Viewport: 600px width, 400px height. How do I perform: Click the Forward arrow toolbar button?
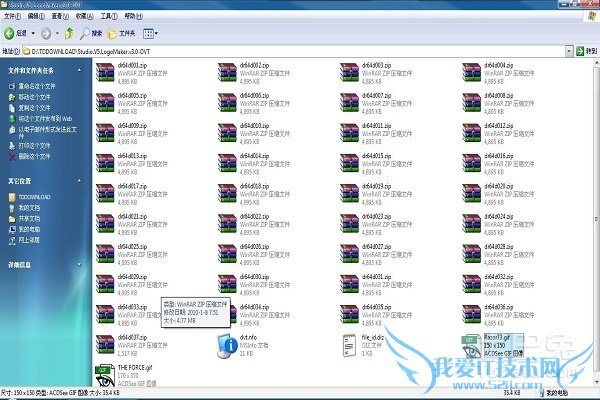coord(46,34)
